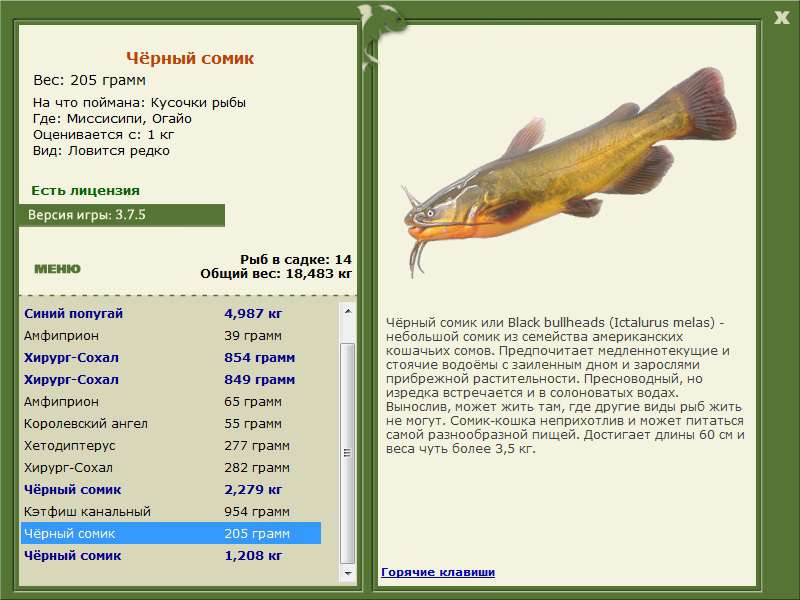Click the Вес: 205 грамм line
This screenshot has height=600, width=800.
[x=89, y=80]
